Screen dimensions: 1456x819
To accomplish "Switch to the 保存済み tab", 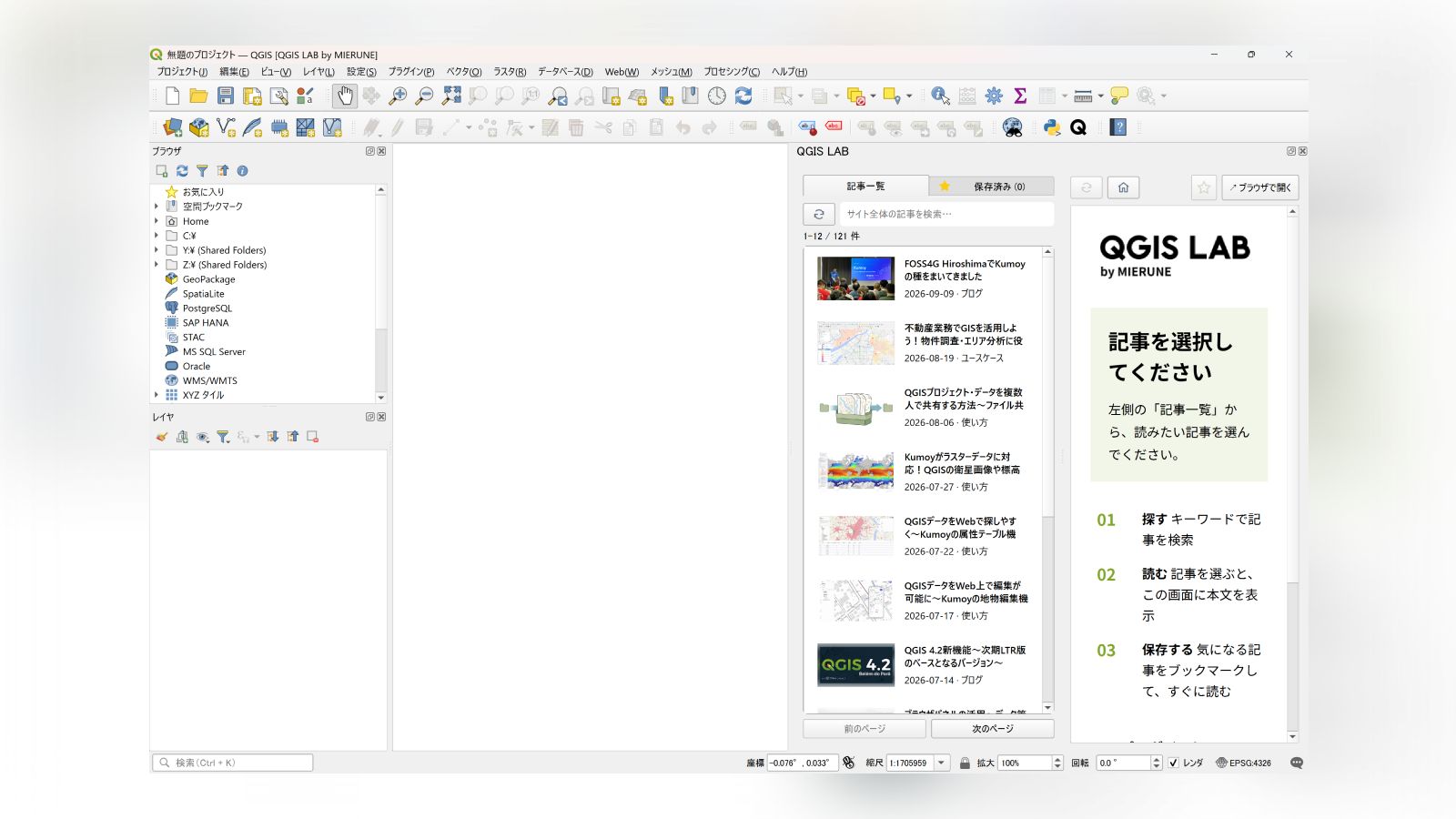I will tap(992, 187).
